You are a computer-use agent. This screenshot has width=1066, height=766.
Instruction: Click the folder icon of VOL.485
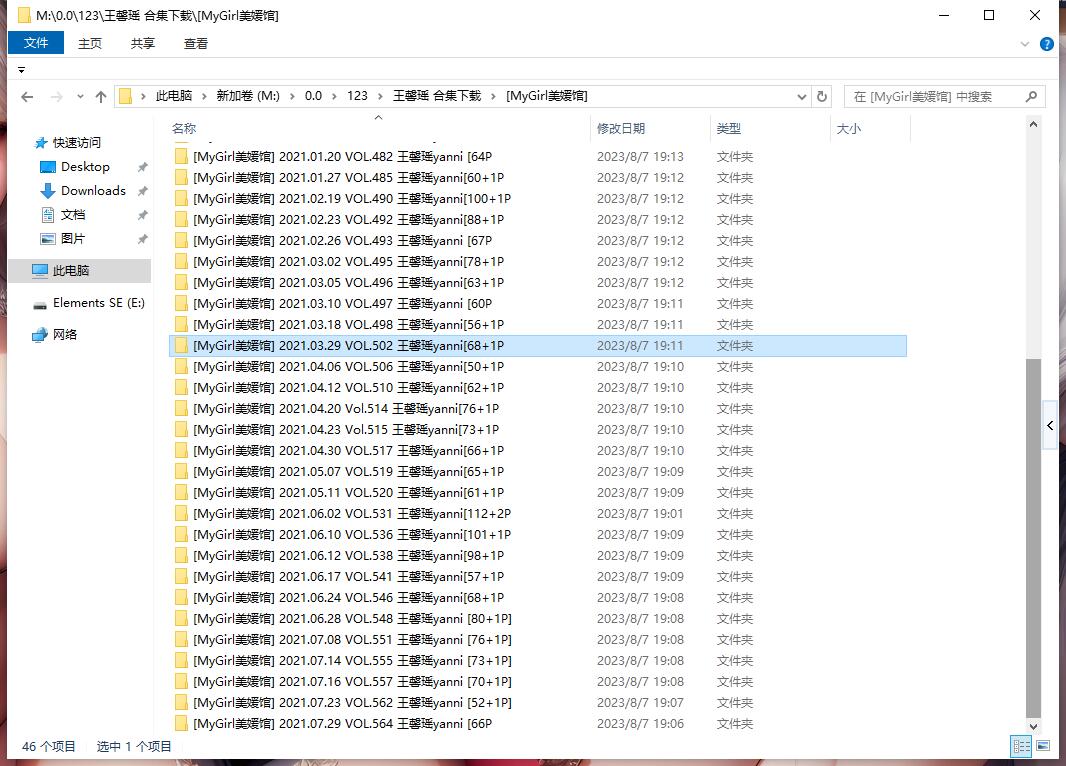[181, 177]
